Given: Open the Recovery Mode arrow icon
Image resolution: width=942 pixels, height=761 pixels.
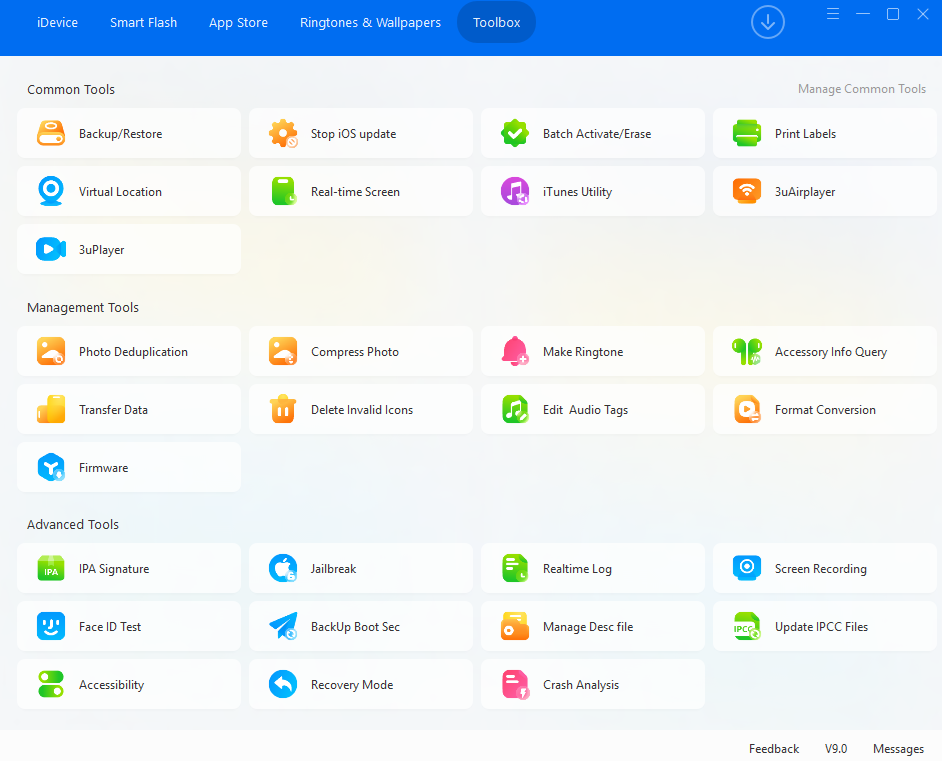Looking at the screenshot, I should pyautogui.click(x=283, y=684).
